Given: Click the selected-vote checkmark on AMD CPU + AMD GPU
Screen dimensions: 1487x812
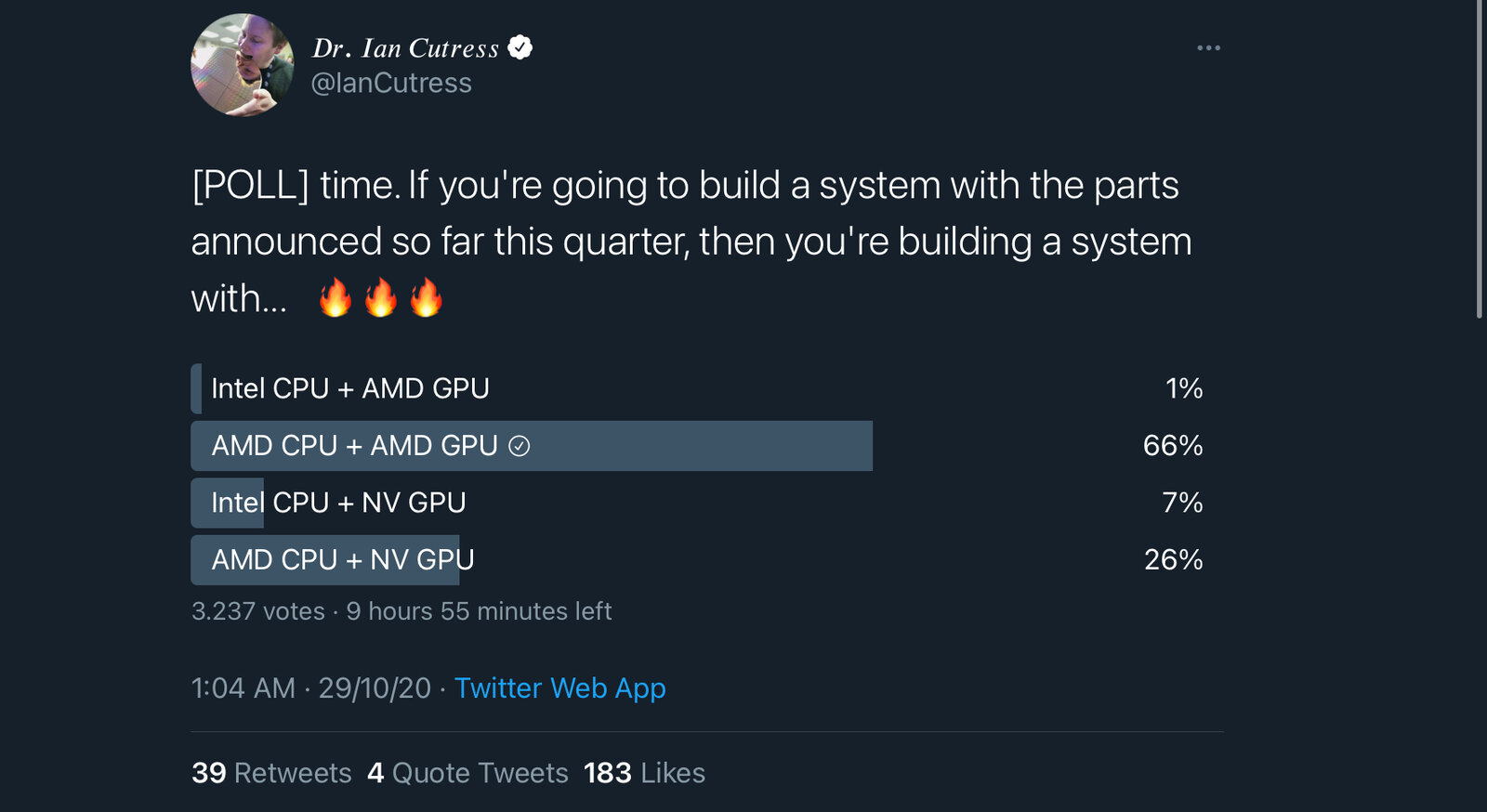Looking at the screenshot, I should click(520, 446).
